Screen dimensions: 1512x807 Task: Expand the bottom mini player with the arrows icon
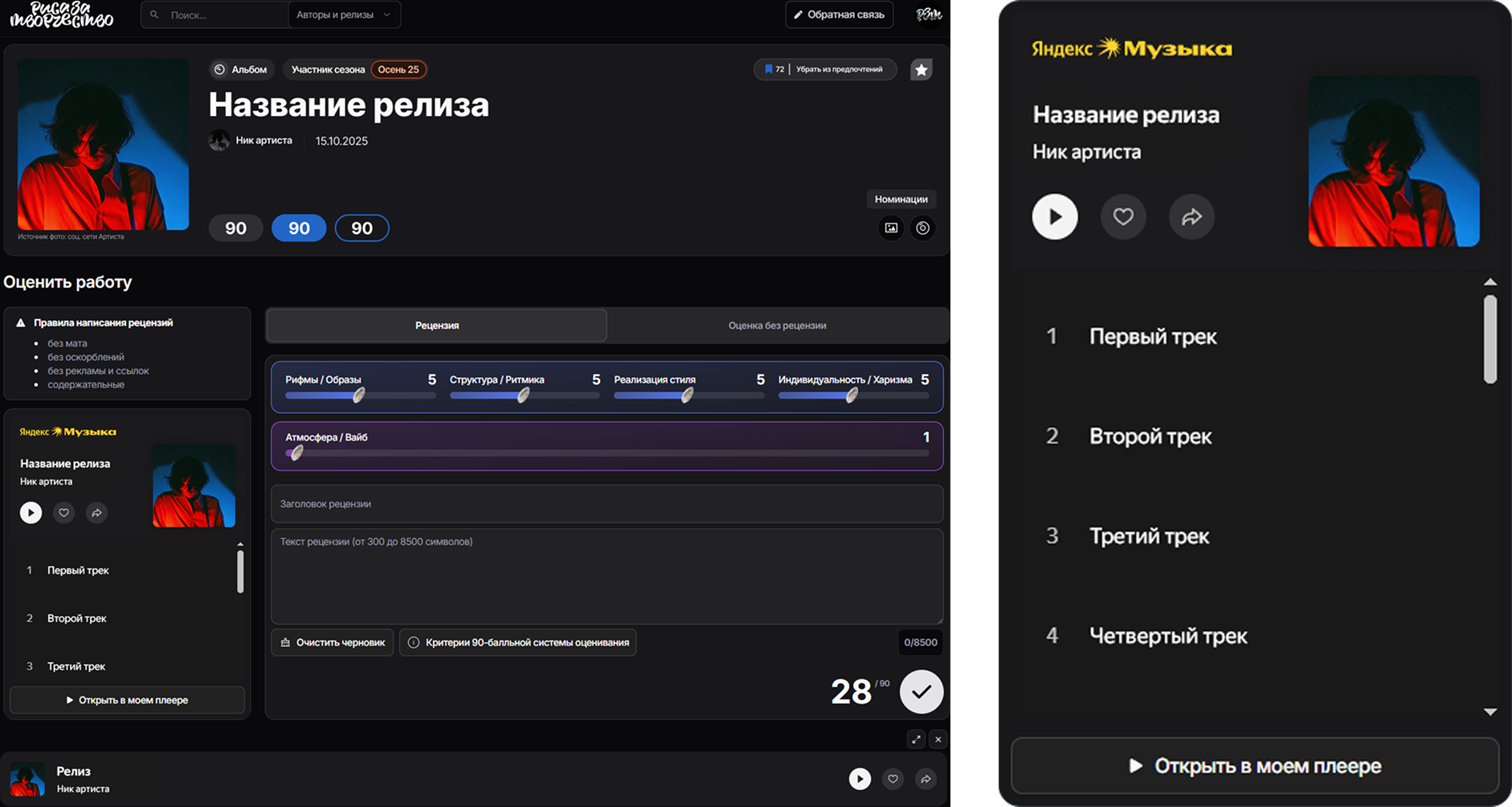(x=916, y=739)
